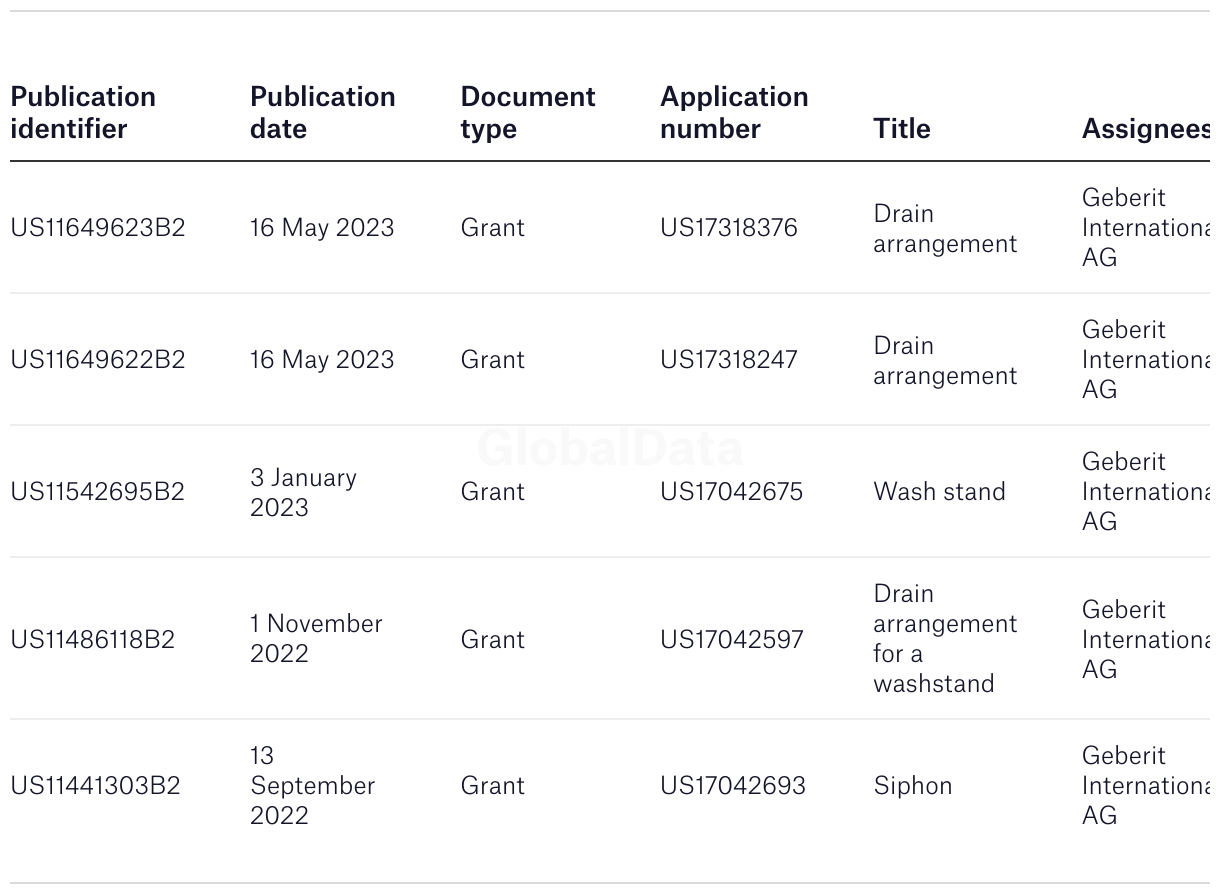The height and width of the screenshot is (894, 1220).
Task: Open publication US11649622B2
Action: pyautogui.click(x=98, y=360)
